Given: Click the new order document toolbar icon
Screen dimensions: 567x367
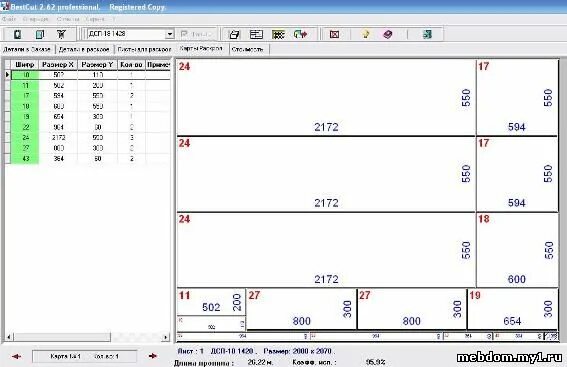Looking at the screenshot, I should (x=17, y=34).
